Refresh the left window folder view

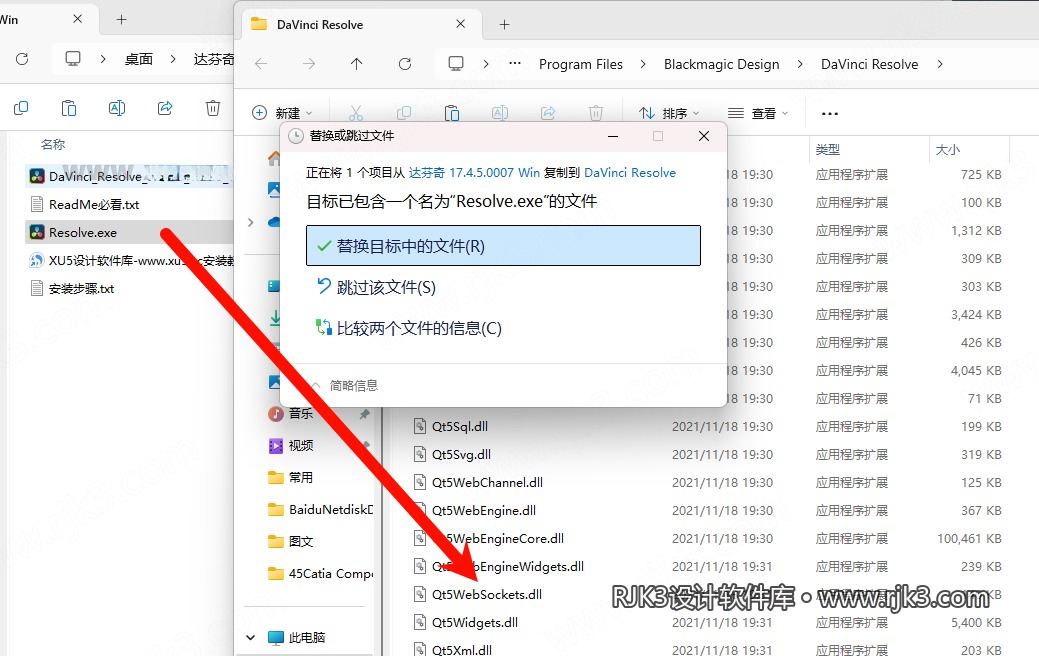[x=22, y=59]
